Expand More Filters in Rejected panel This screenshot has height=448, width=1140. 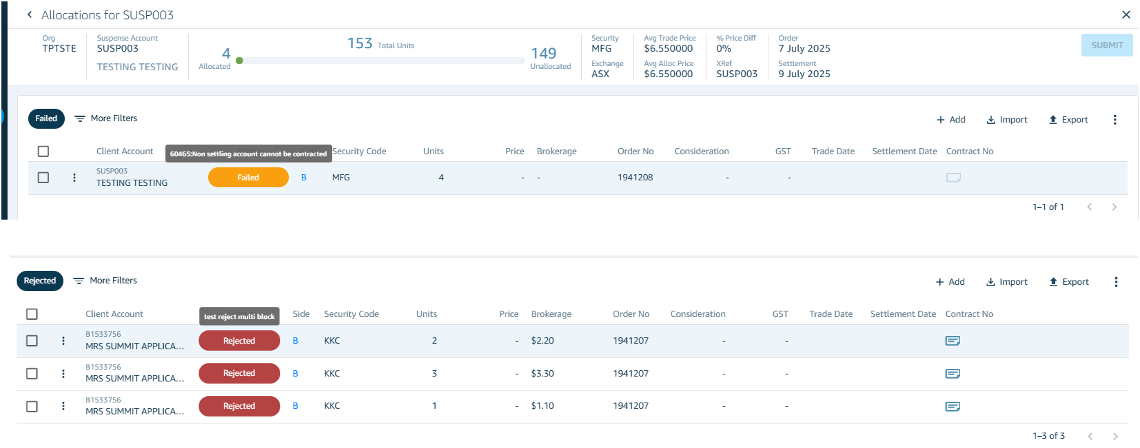tap(105, 281)
